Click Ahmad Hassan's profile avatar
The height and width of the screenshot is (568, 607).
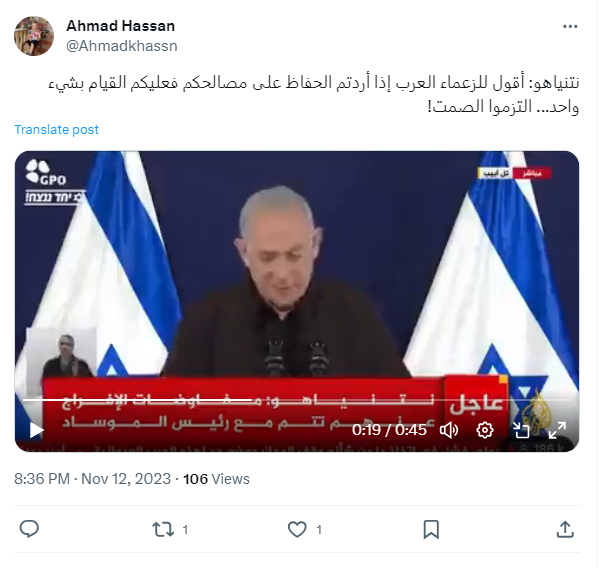(x=34, y=36)
